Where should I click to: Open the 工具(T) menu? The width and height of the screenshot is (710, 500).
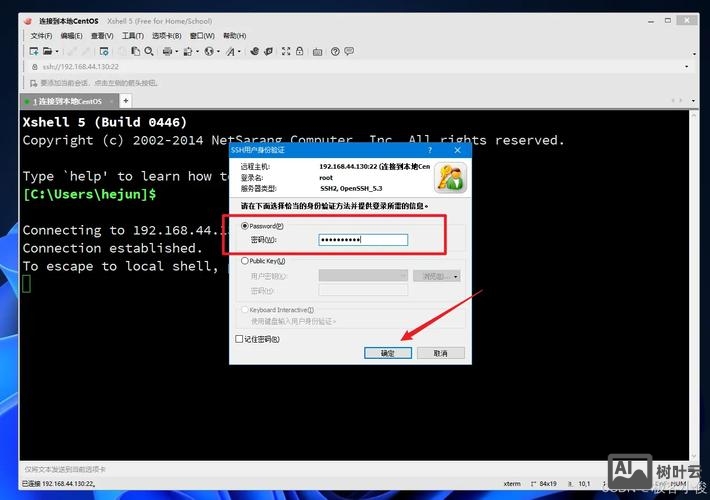133,36
